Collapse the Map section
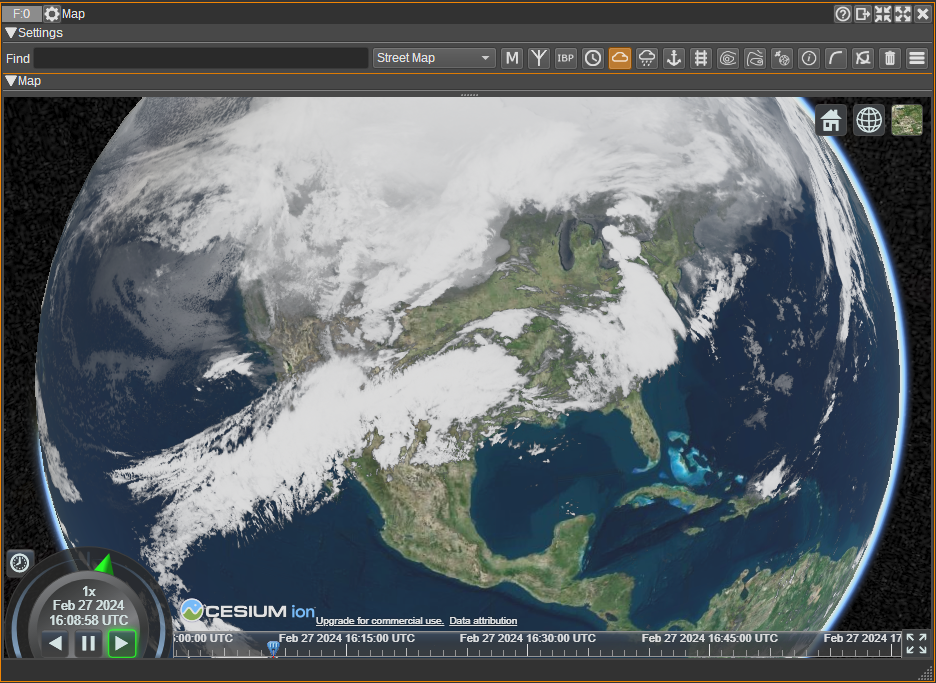Viewport: 936px width, 683px height. tap(12, 81)
